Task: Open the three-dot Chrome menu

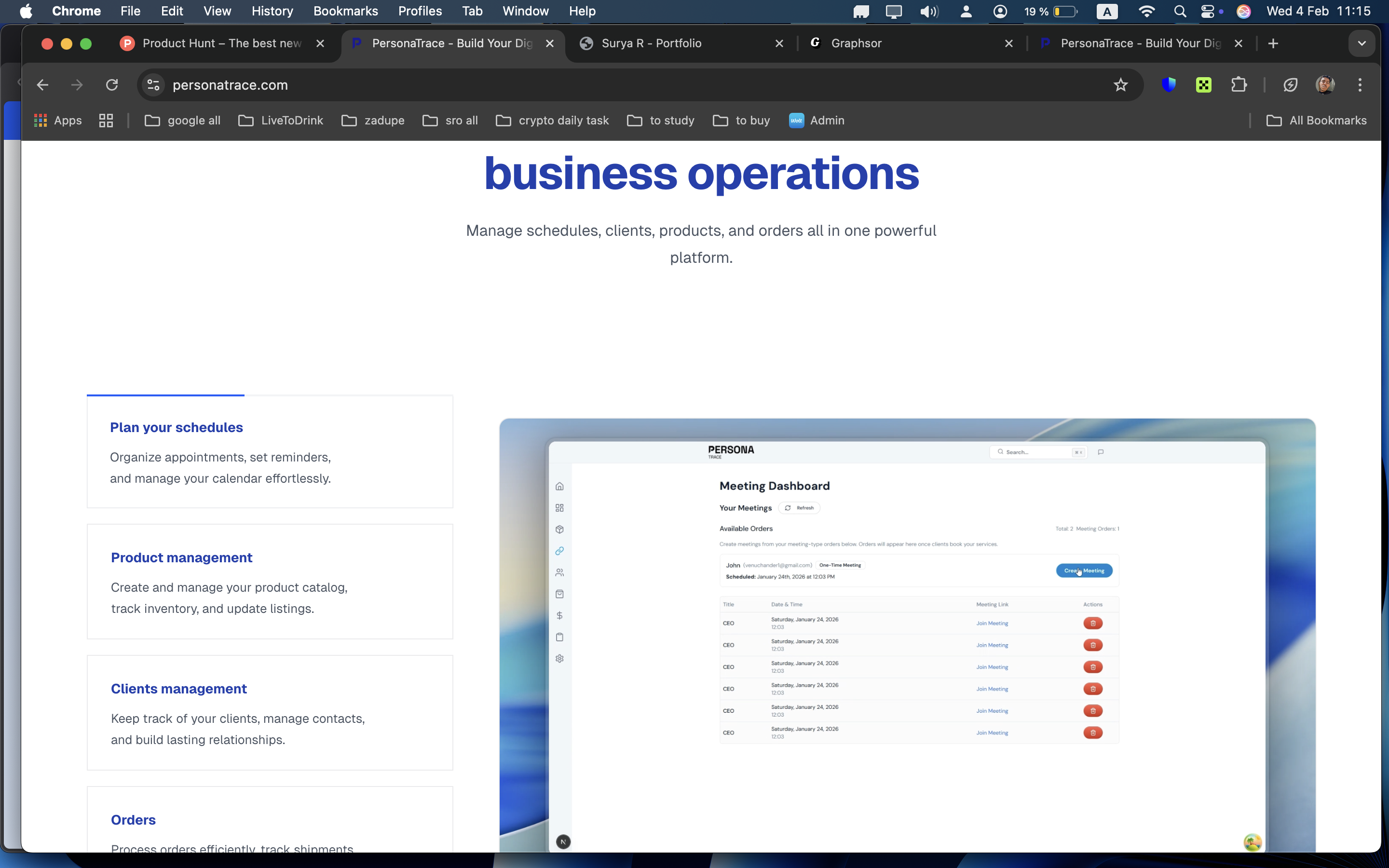Action: (1360, 84)
